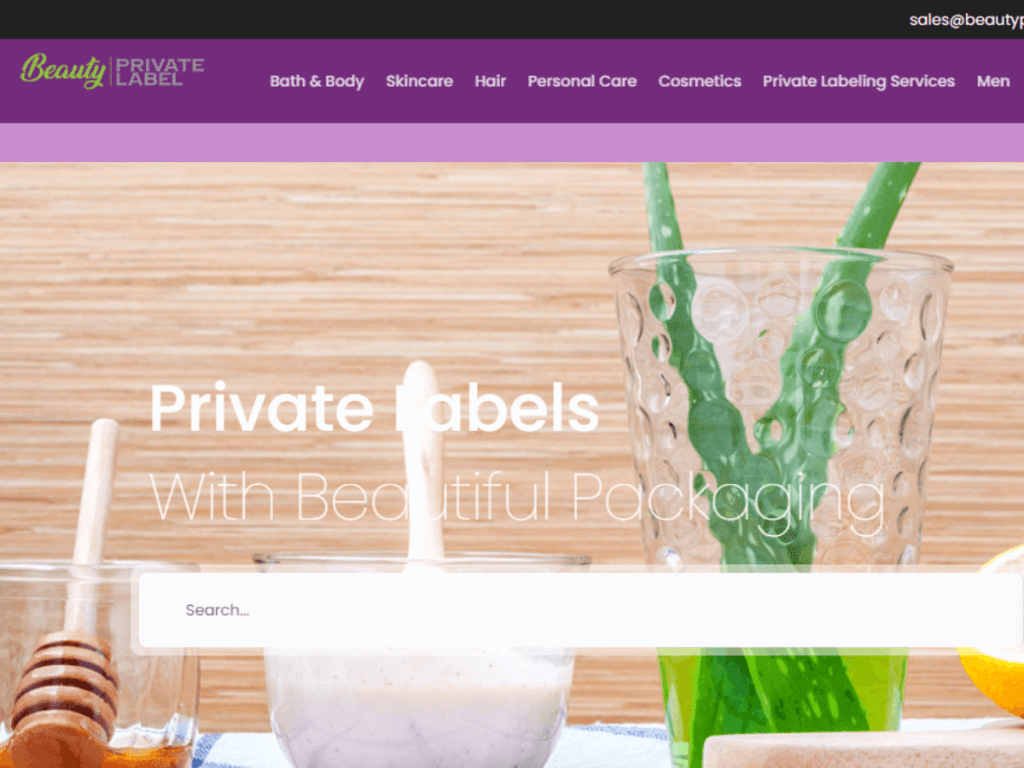Click the Beauty Private Label logo

coord(112,71)
